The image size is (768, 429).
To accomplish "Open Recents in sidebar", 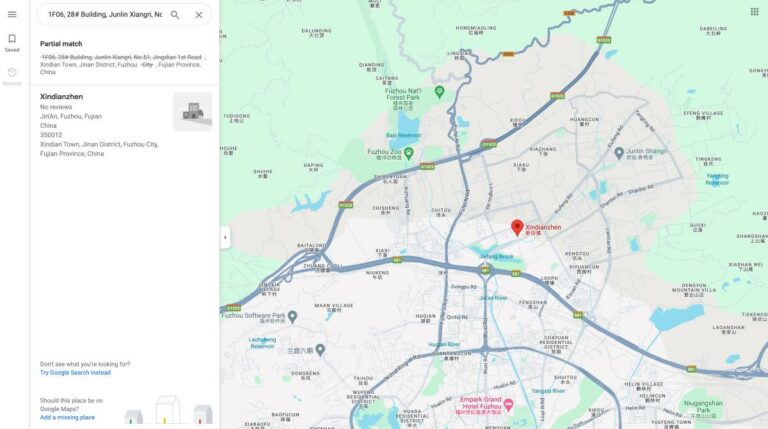I will pos(12,76).
